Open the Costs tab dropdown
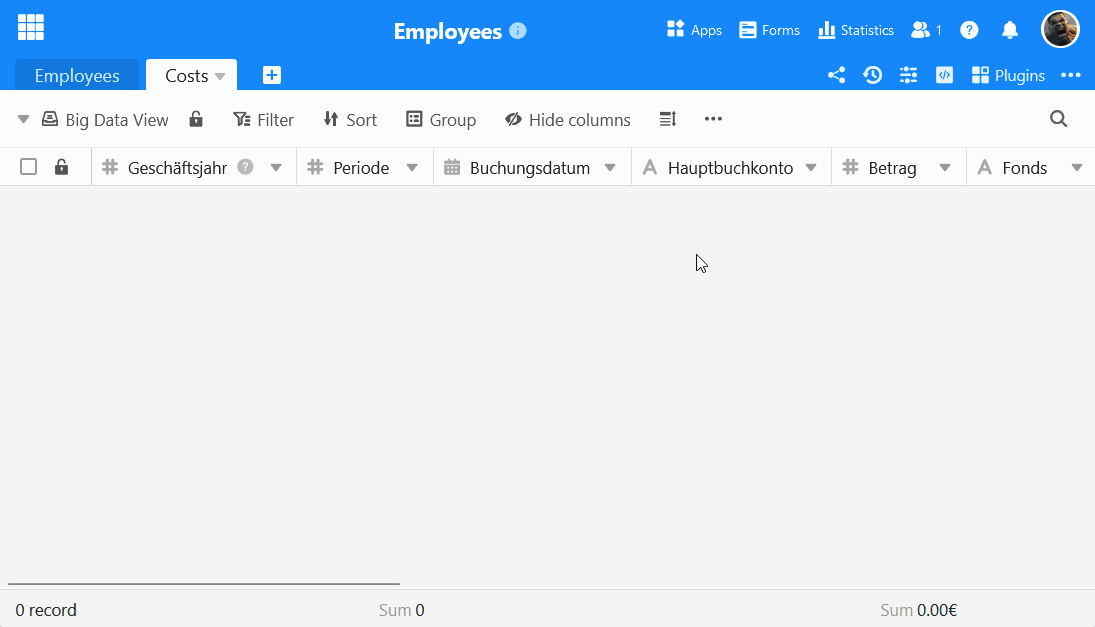The height and width of the screenshot is (627, 1095). point(220,76)
